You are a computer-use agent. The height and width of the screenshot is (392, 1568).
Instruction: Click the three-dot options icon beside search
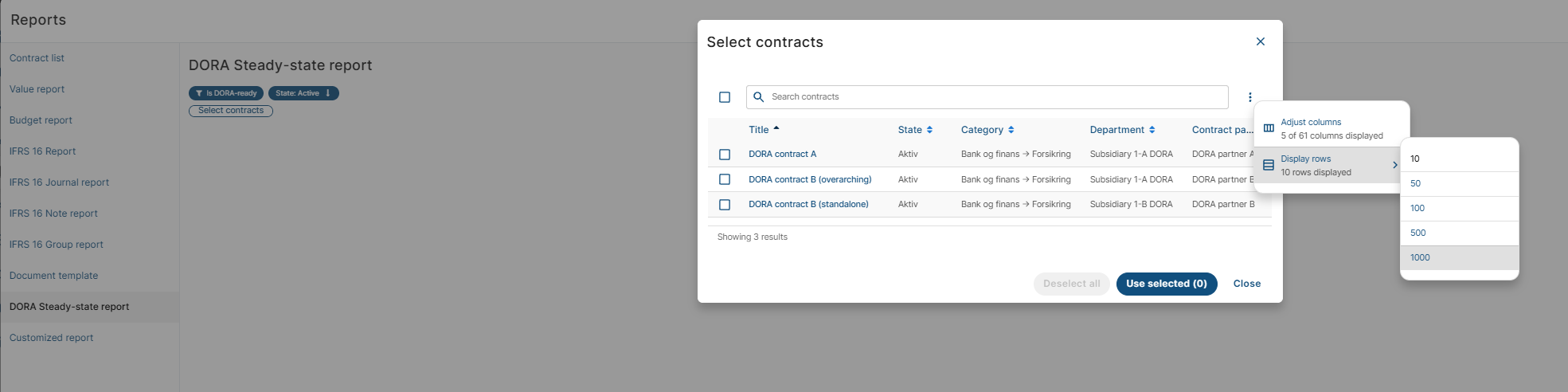(1249, 97)
